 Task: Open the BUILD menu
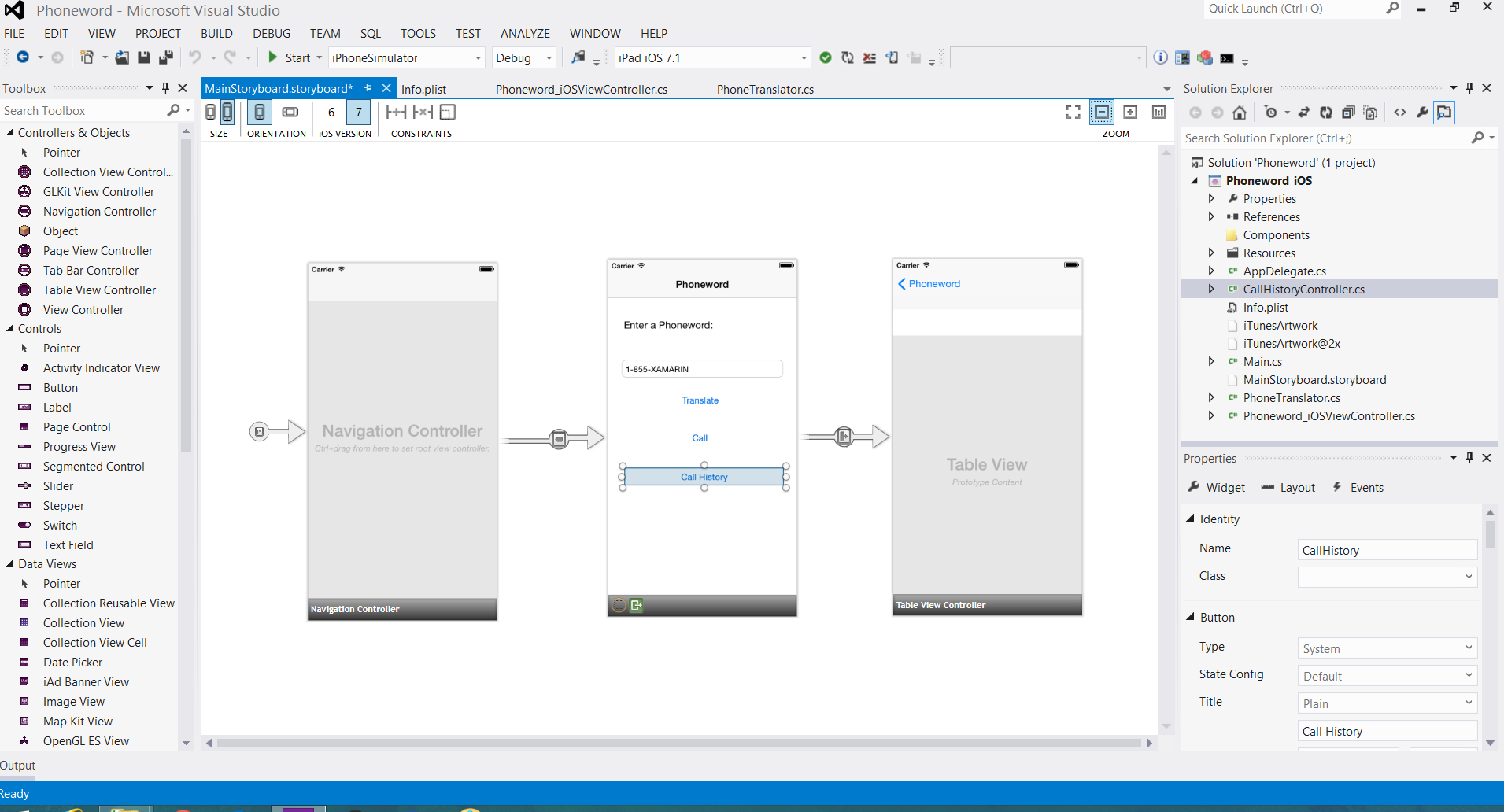click(x=216, y=34)
